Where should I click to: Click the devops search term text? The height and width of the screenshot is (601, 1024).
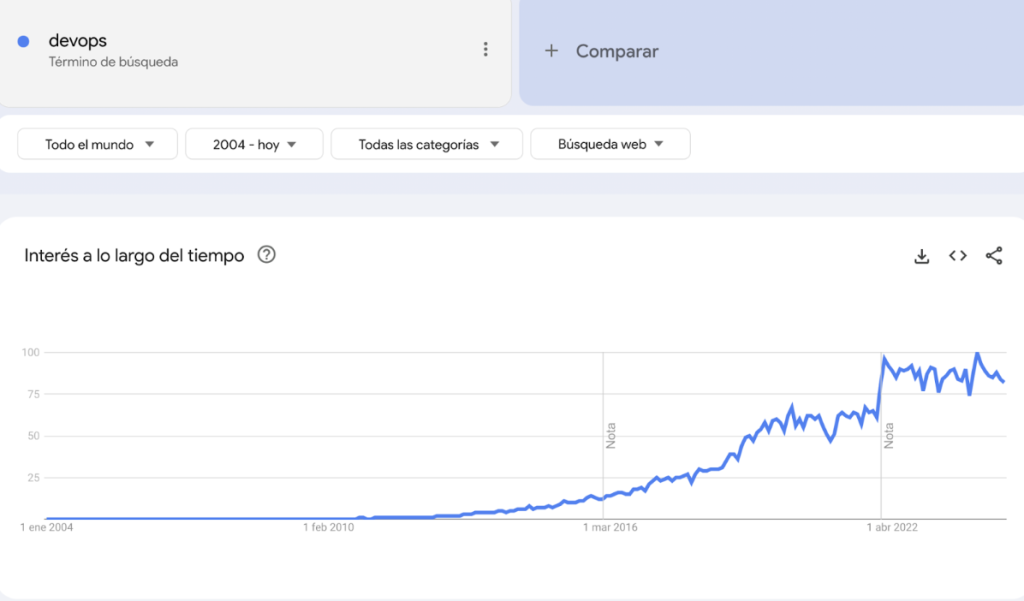pyautogui.click(x=78, y=41)
